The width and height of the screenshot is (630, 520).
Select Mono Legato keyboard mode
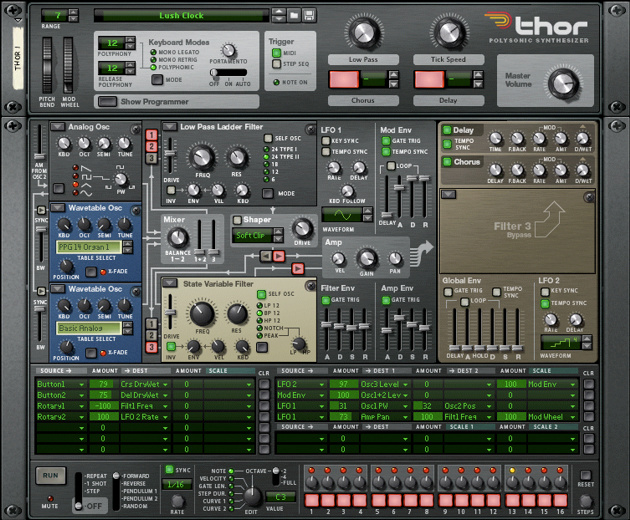pyautogui.click(x=153, y=52)
